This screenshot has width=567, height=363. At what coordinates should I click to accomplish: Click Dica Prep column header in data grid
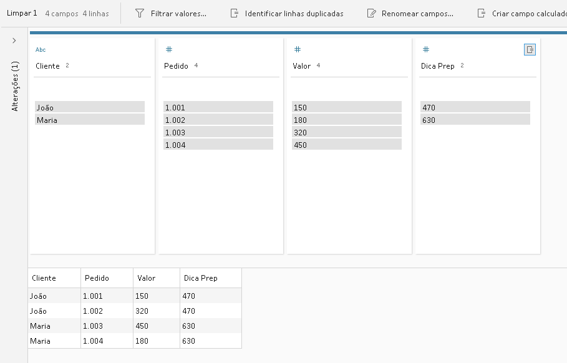[211, 278]
